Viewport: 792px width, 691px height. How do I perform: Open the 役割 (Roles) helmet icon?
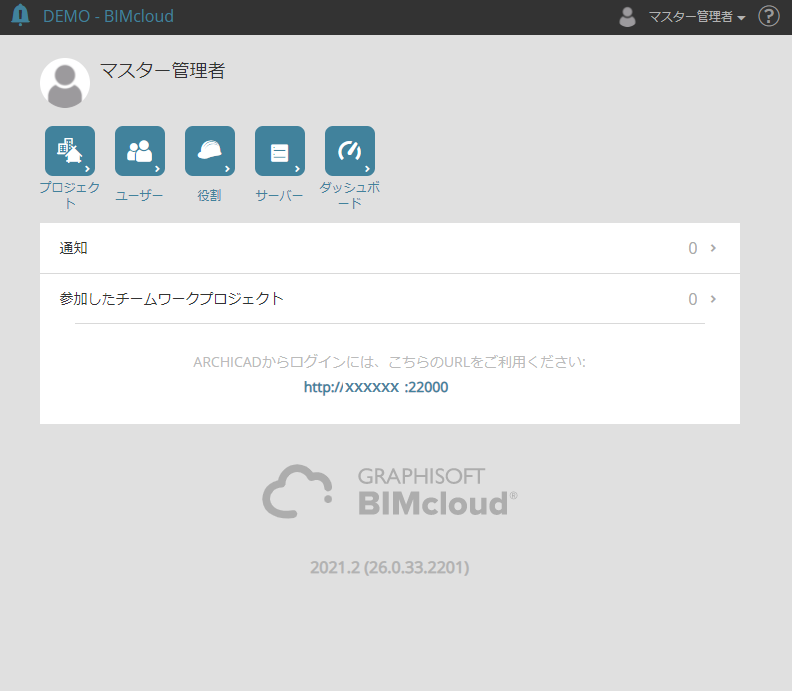point(210,151)
